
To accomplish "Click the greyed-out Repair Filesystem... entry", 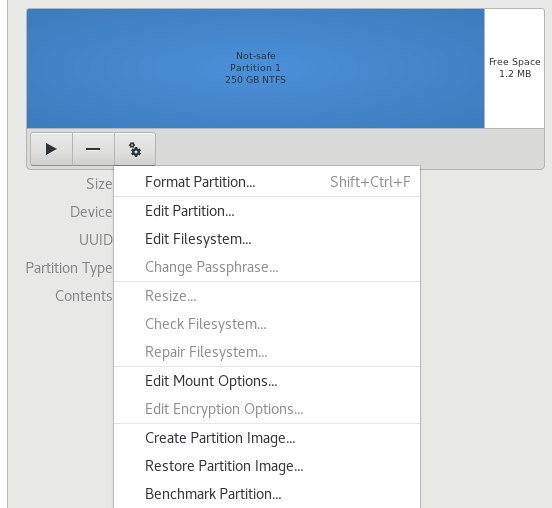I will pos(267,352).
